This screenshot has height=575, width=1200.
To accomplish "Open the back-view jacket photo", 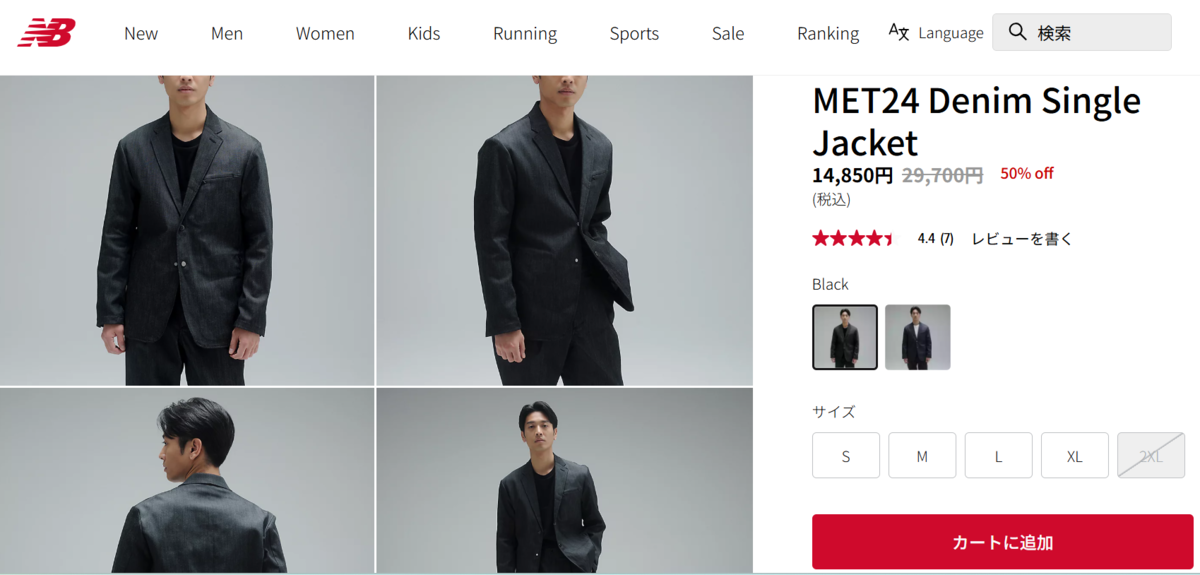I will pyautogui.click(x=187, y=481).
